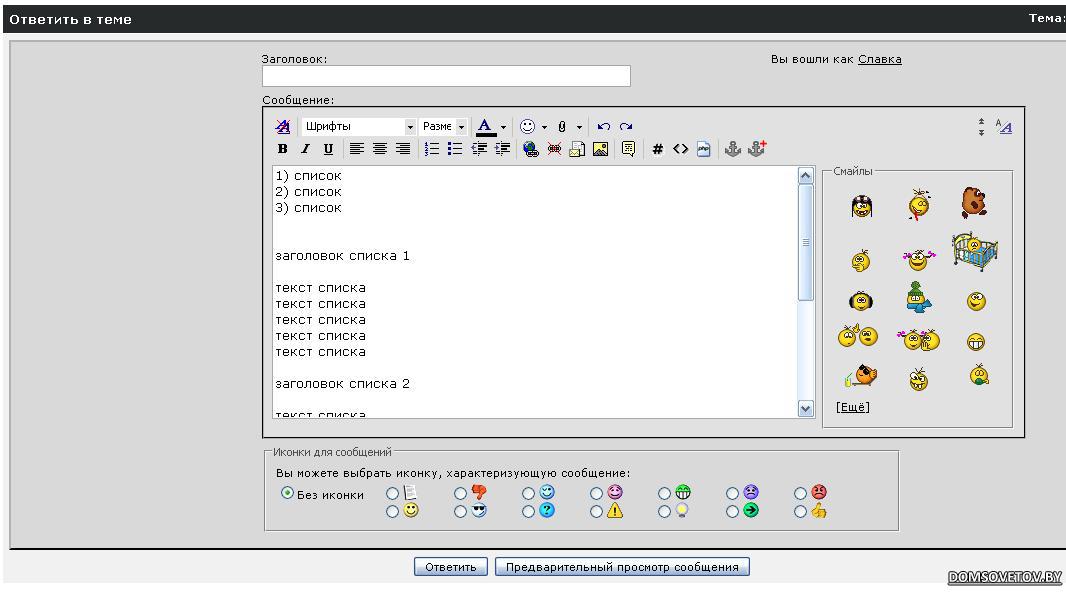1066x593 pixels.
Task: Open the text color dropdown arrow
Action: coord(503,127)
